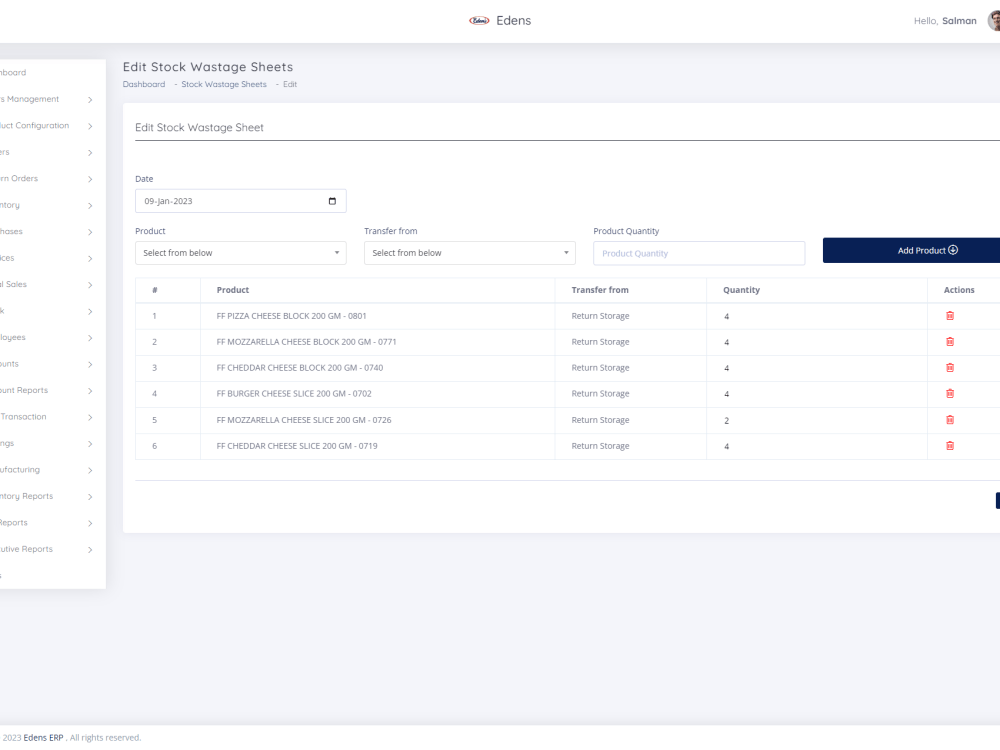Click the Transfer from column header

coord(600,290)
